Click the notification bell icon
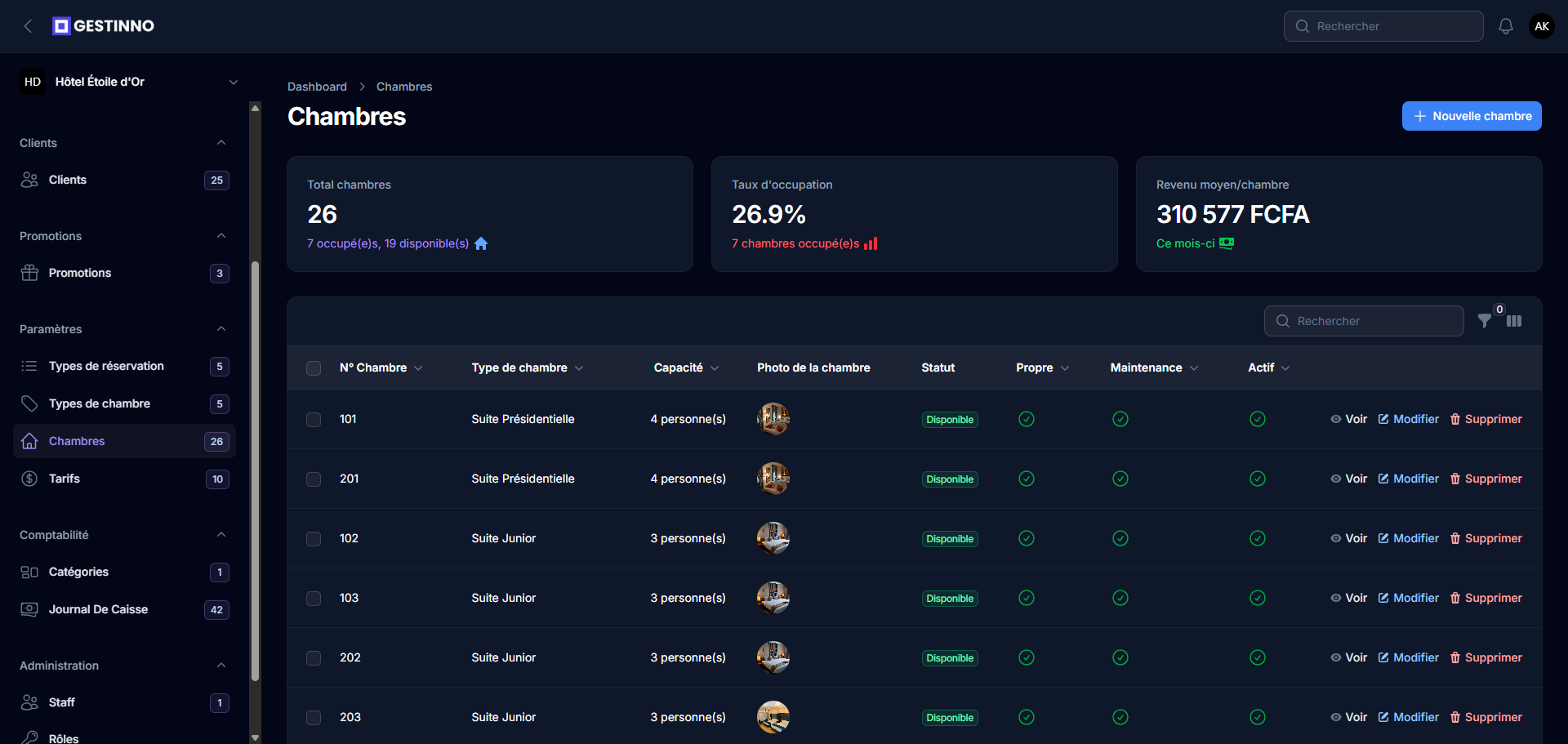The height and width of the screenshot is (744, 1568). (1506, 26)
